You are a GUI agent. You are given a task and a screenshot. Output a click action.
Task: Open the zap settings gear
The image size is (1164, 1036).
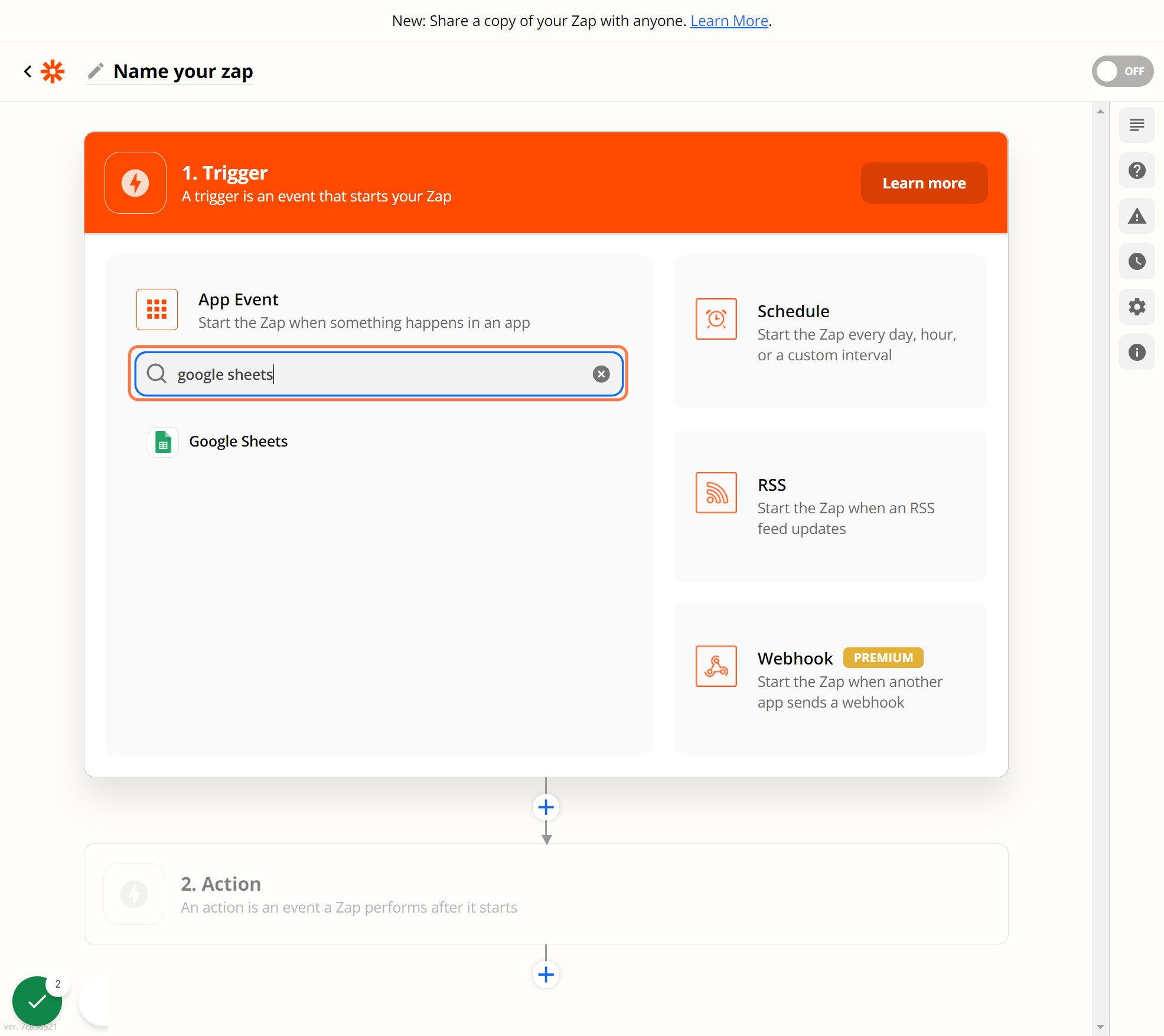[x=1137, y=307]
